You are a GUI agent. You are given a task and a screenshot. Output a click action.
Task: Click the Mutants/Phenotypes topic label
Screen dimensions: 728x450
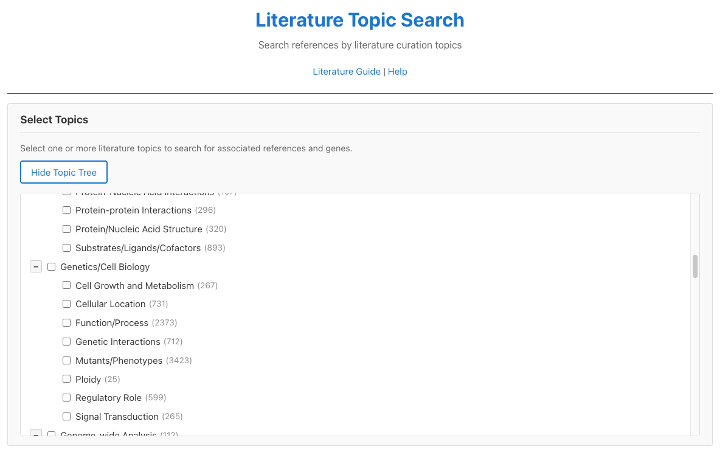pyautogui.click(x=118, y=361)
